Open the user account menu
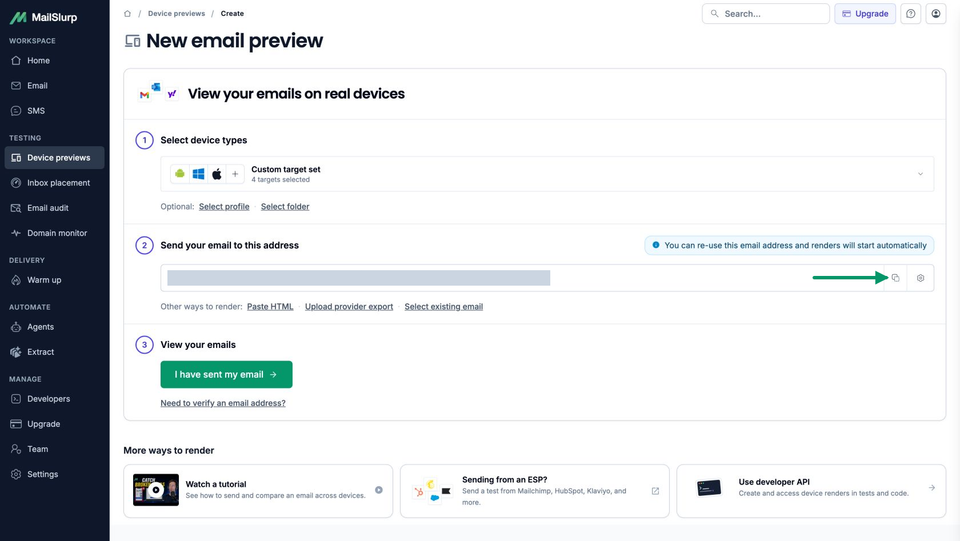This screenshot has width=960, height=541. [x=936, y=13]
